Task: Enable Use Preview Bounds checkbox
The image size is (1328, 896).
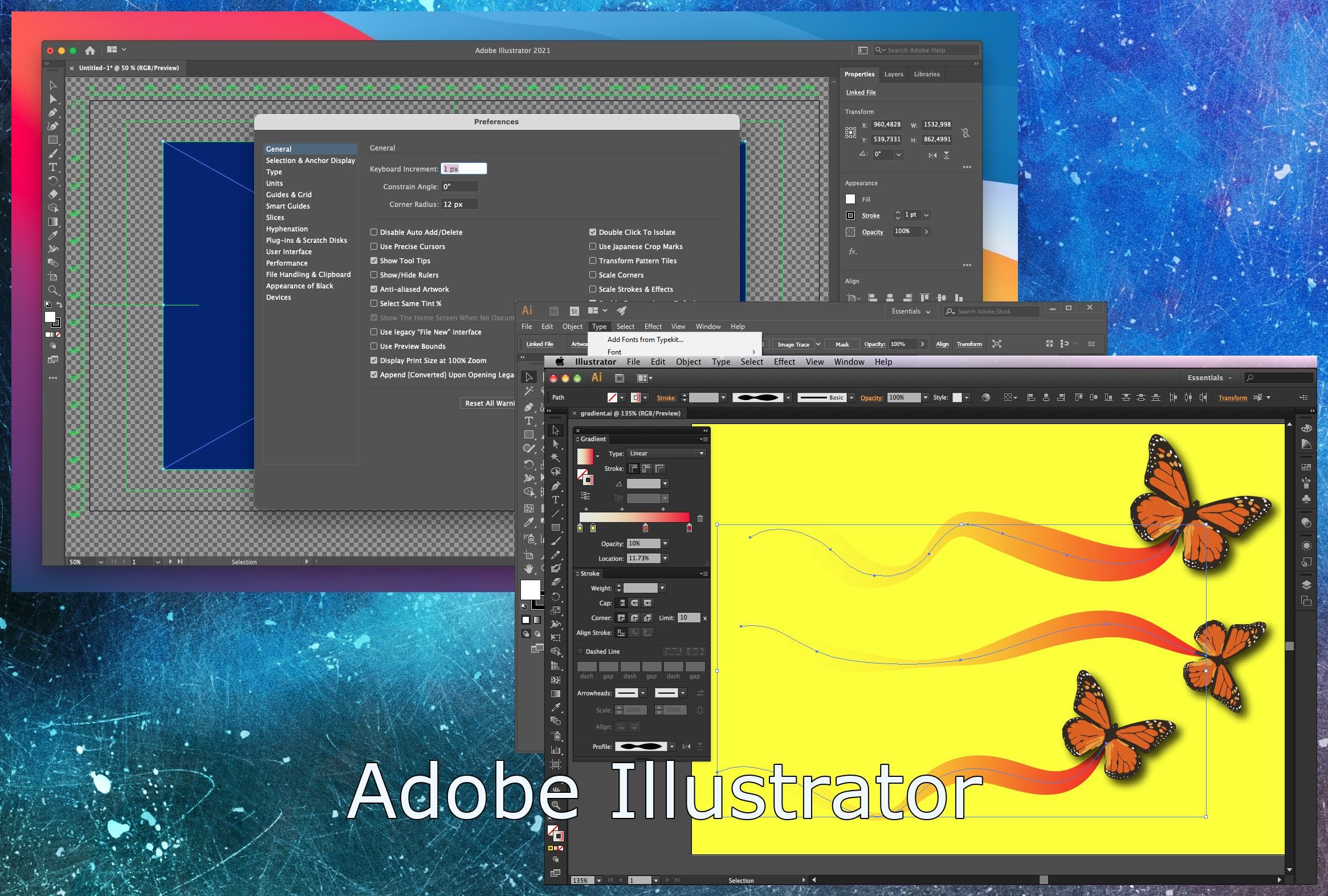Action: [374, 347]
